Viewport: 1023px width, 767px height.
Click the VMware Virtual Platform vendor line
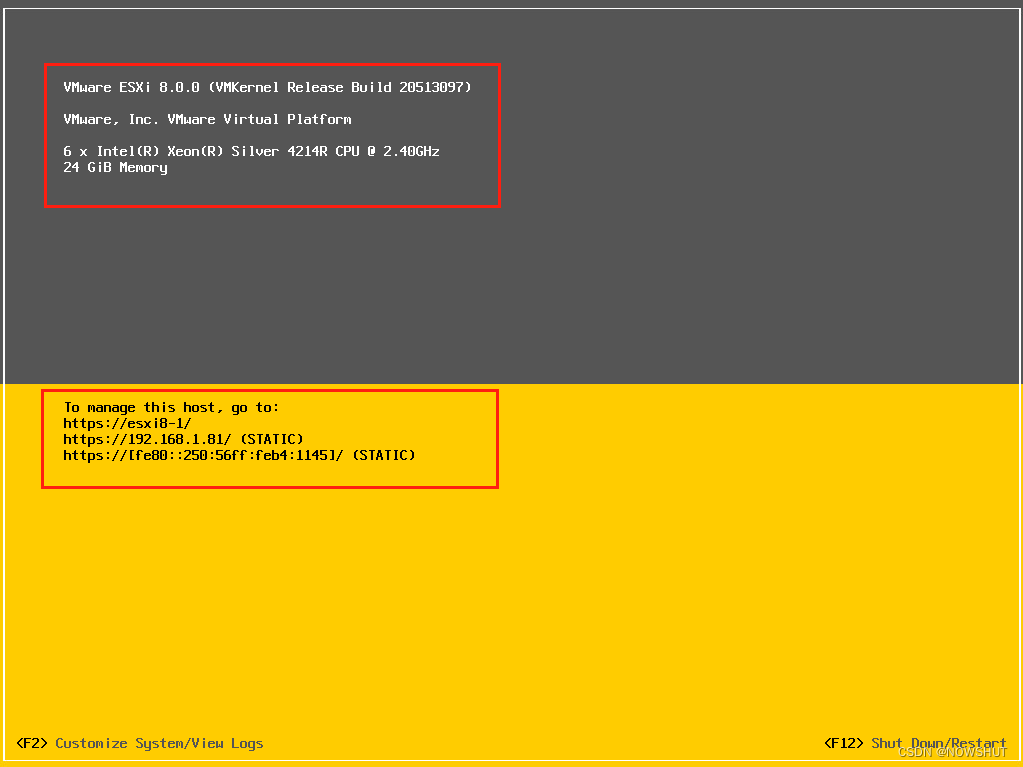pyautogui.click(x=207, y=119)
